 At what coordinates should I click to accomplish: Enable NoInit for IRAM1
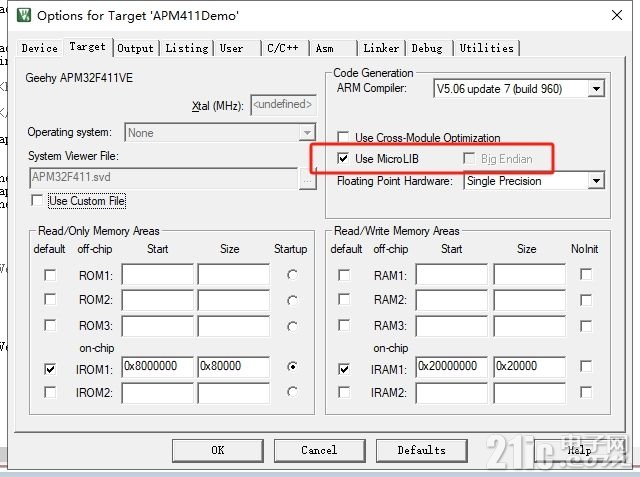pos(586,366)
